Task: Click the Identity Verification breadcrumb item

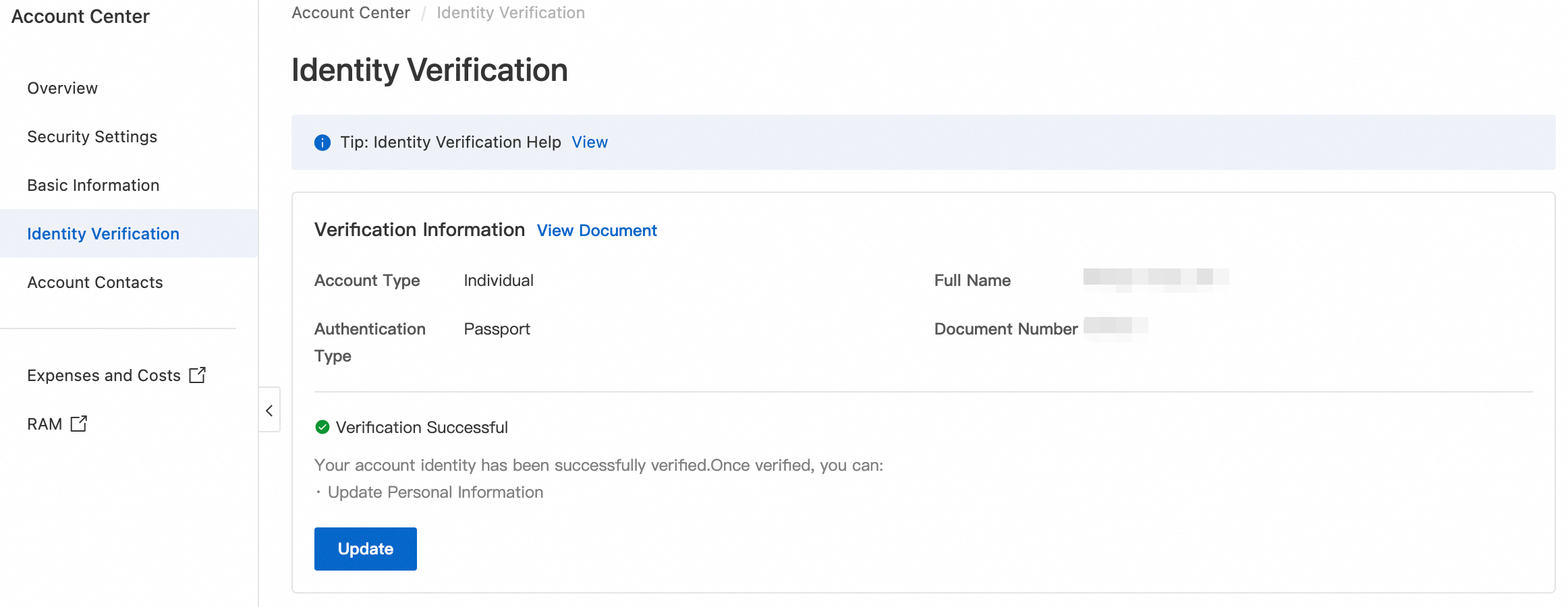Action: tap(511, 13)
